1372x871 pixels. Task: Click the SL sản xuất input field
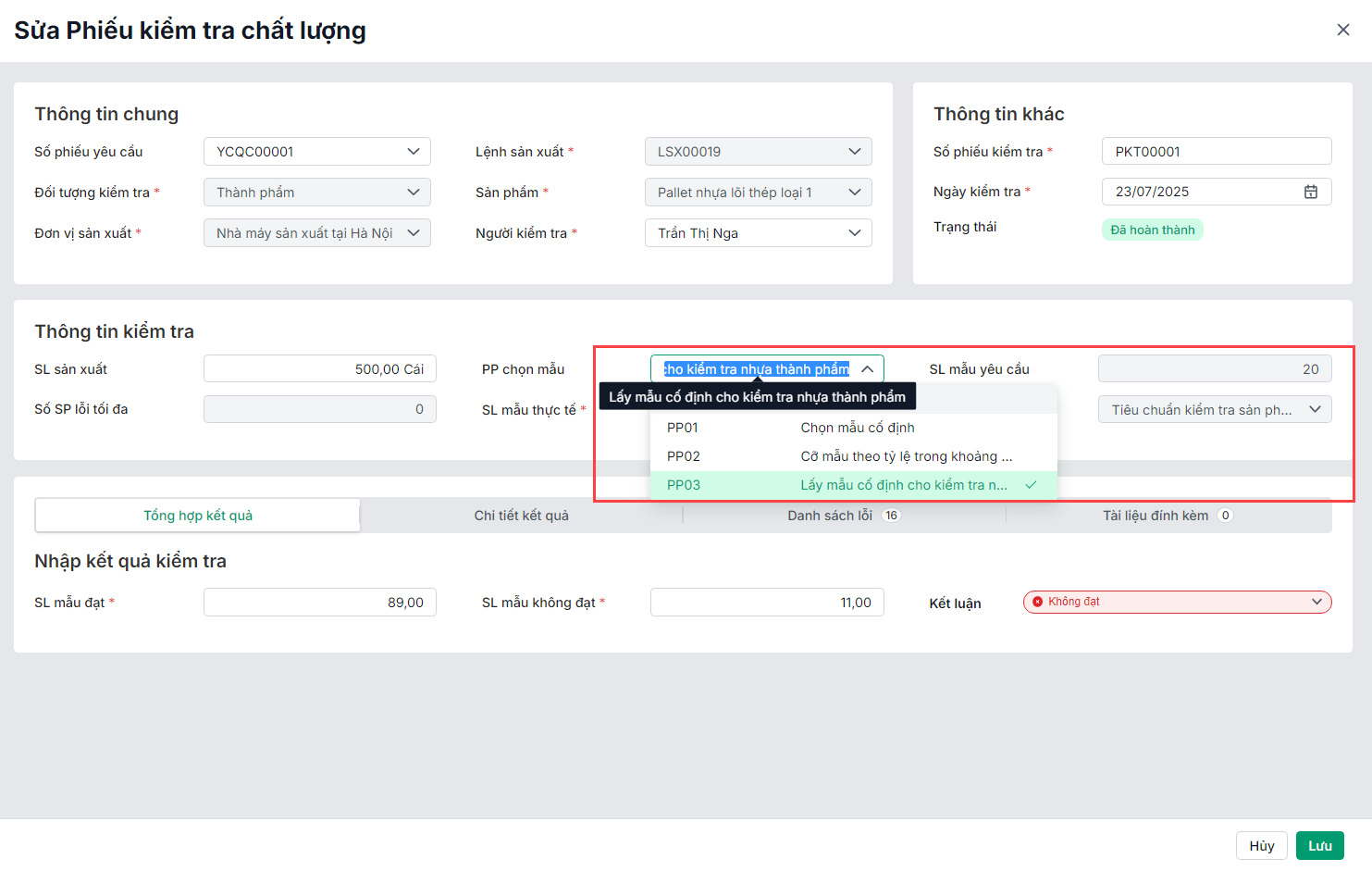pyautogui.click(x=319, y=369)
